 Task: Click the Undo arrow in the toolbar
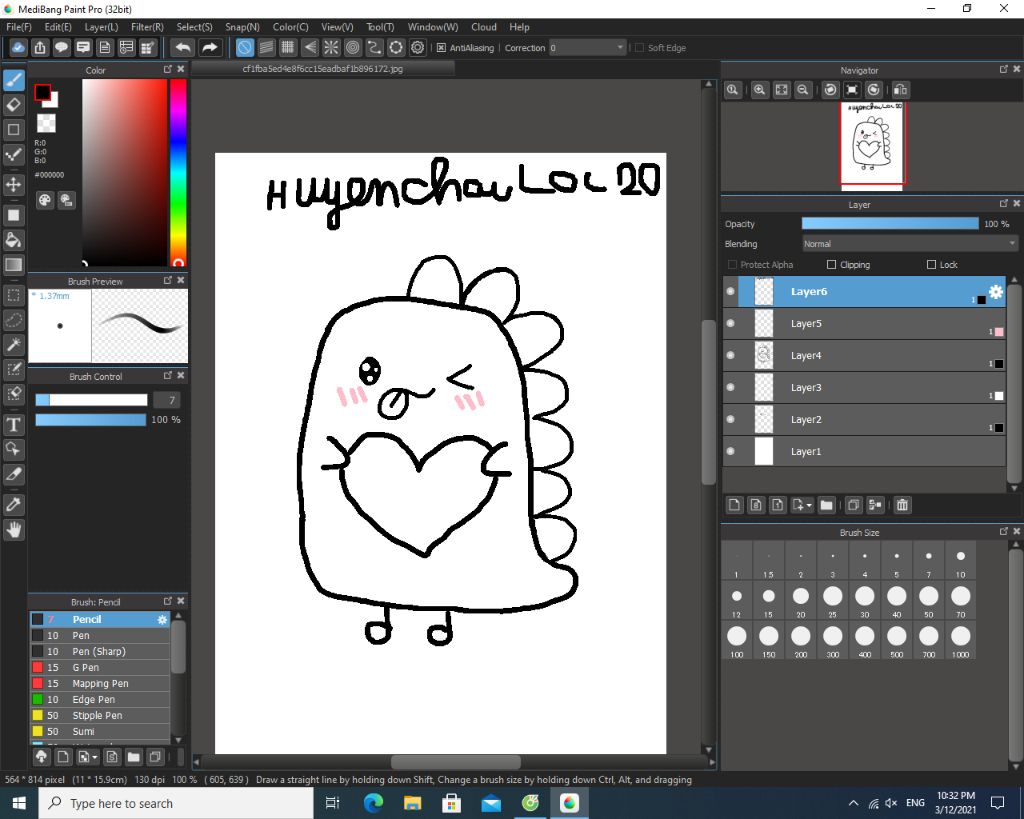184,48
